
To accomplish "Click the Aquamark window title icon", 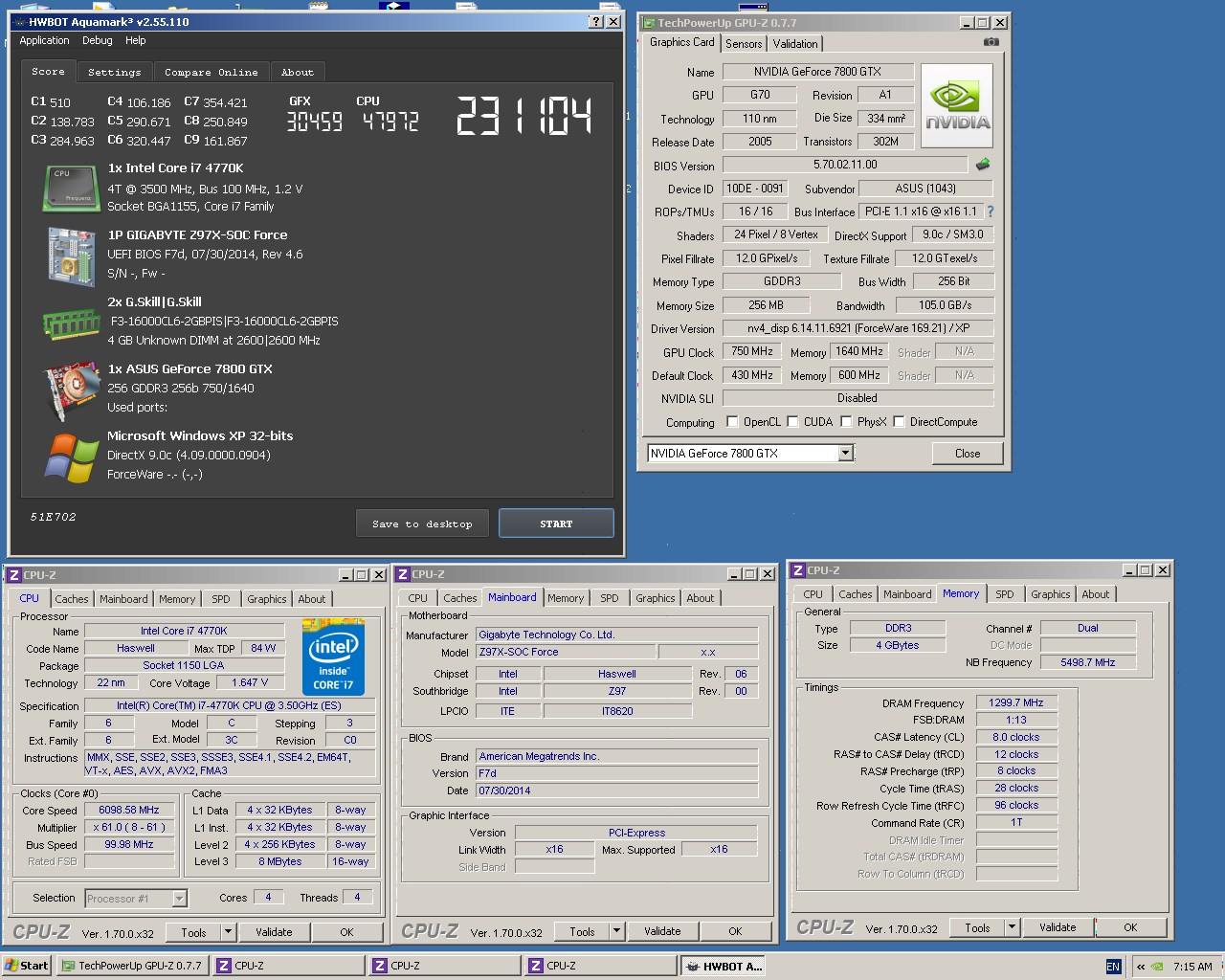I will pyautogui.click(x=19, y=22).
